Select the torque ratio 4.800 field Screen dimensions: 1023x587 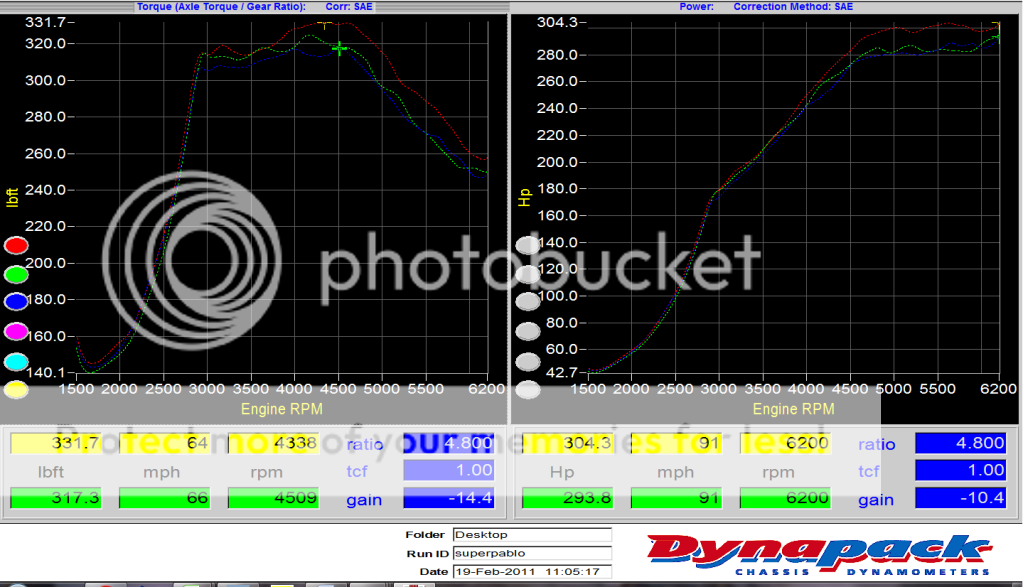point(449,444)
